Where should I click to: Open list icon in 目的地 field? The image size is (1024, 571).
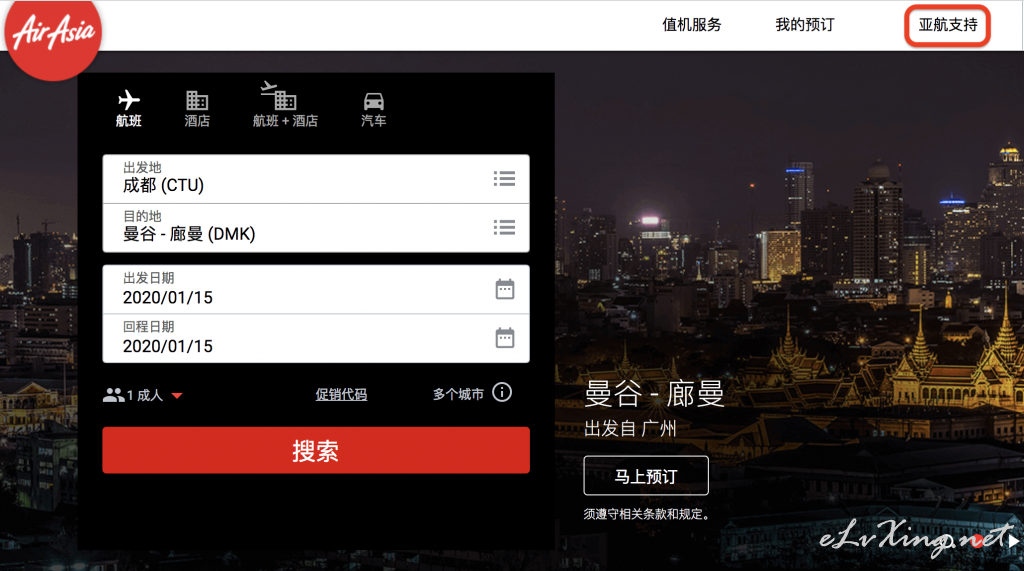pos(504,227)
